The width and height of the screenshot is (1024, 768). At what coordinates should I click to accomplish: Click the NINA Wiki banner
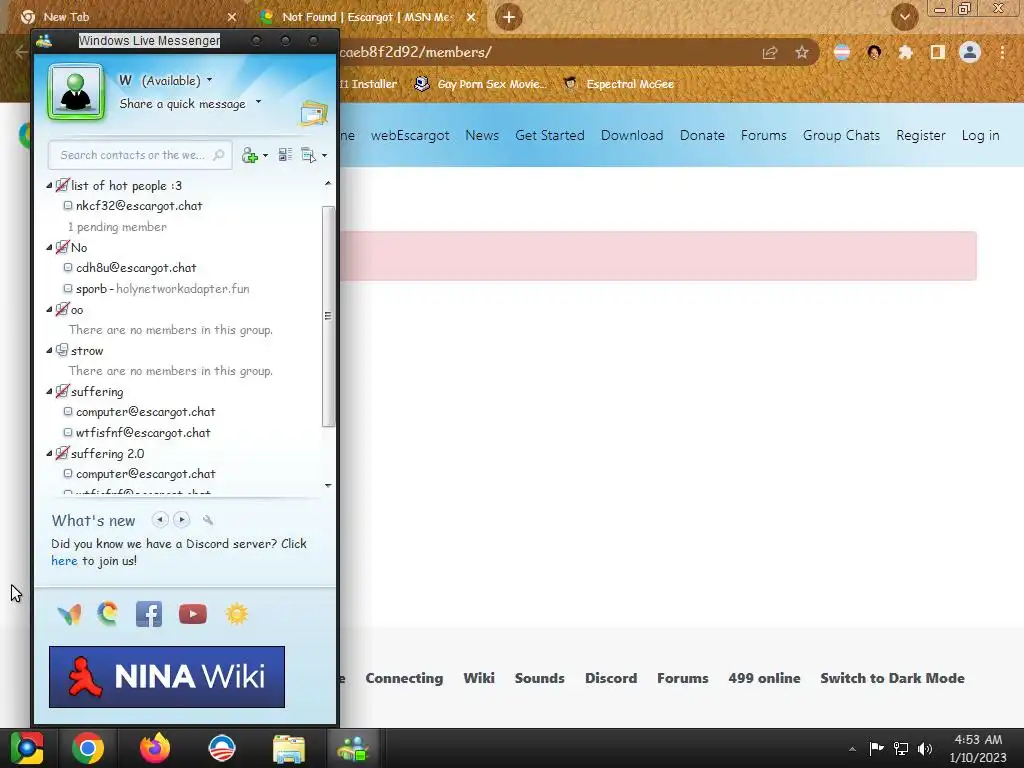point(167,677)
